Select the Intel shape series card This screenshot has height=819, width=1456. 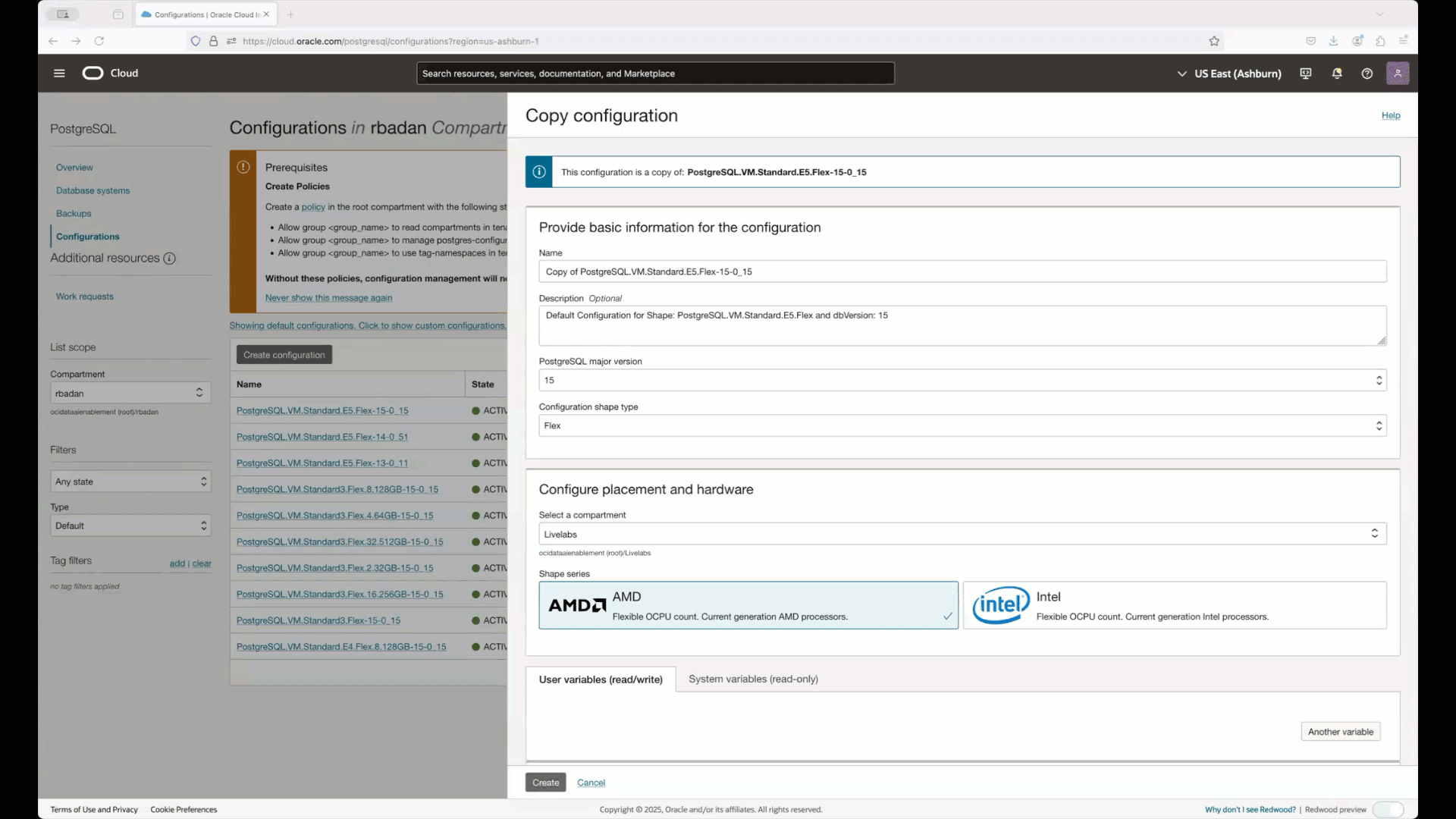1174,605
